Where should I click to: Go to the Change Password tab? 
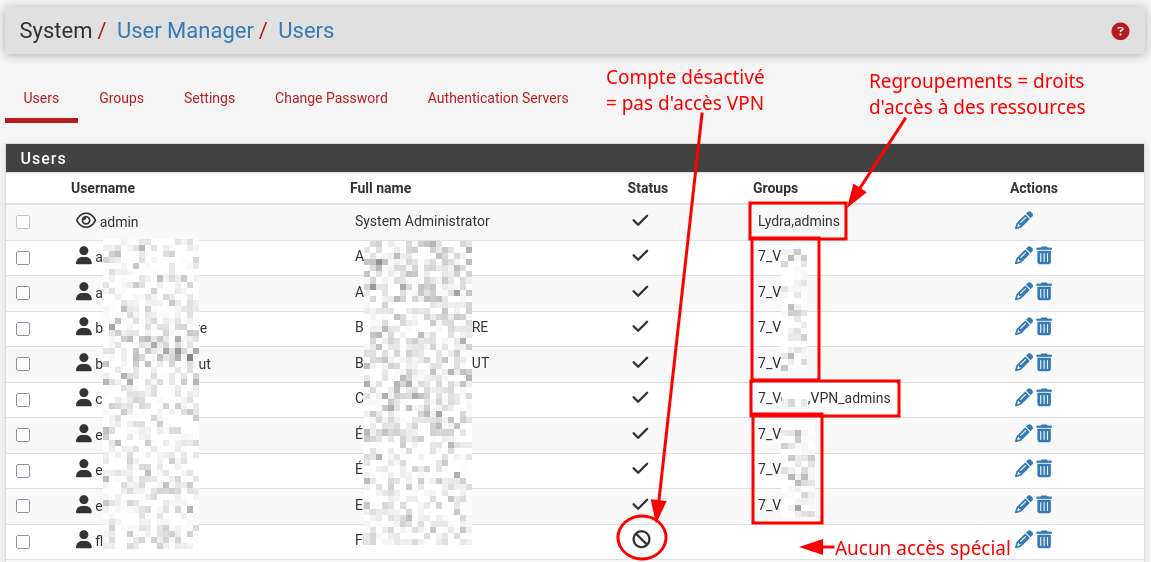(331, 98)
